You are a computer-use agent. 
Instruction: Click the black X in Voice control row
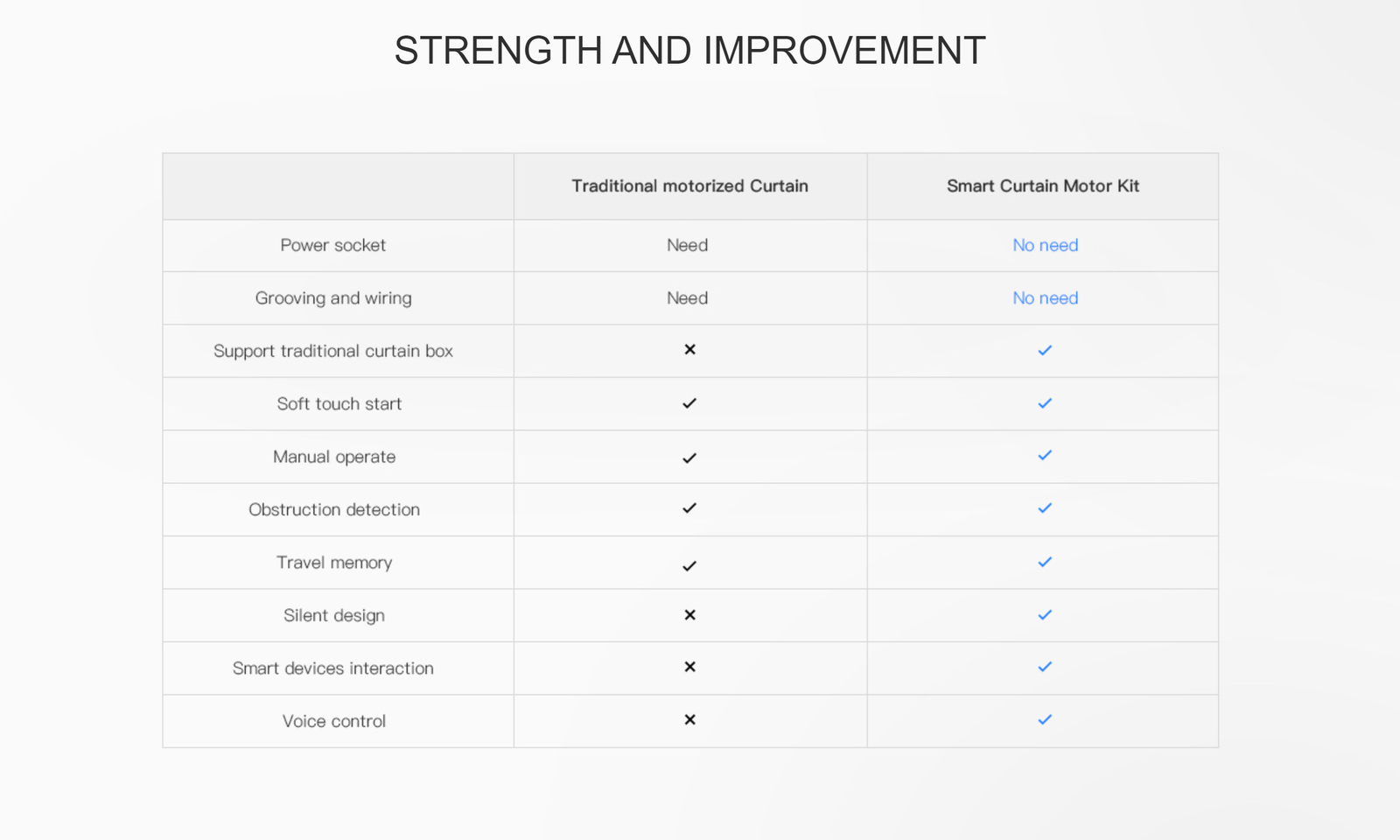pos(689,720)
